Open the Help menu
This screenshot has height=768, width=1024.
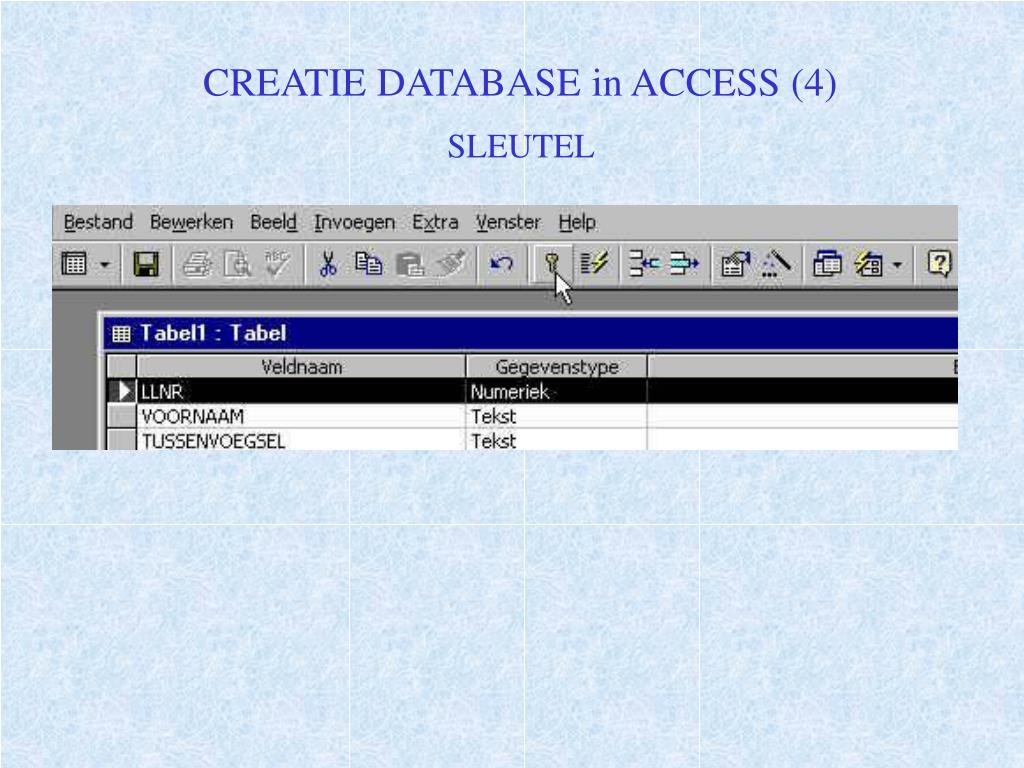tap(577, 222)
